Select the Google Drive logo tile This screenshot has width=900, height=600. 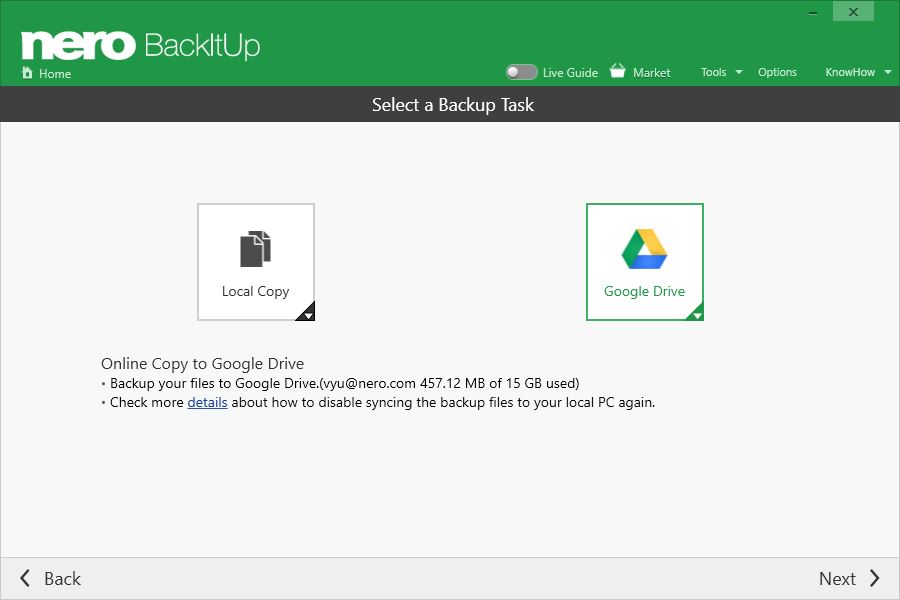click(x=645, y=261)
